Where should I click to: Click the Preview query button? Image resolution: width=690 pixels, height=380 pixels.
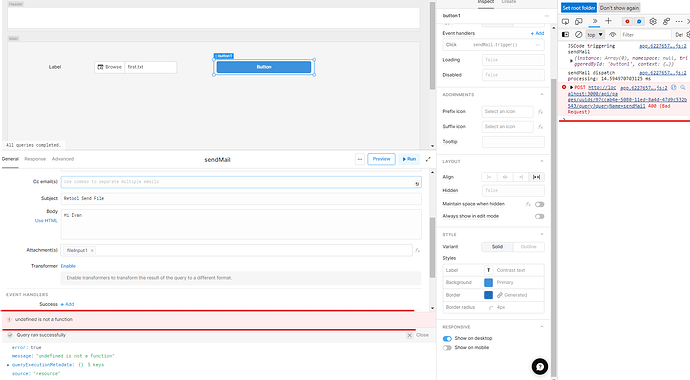click(x=382, y=159)
